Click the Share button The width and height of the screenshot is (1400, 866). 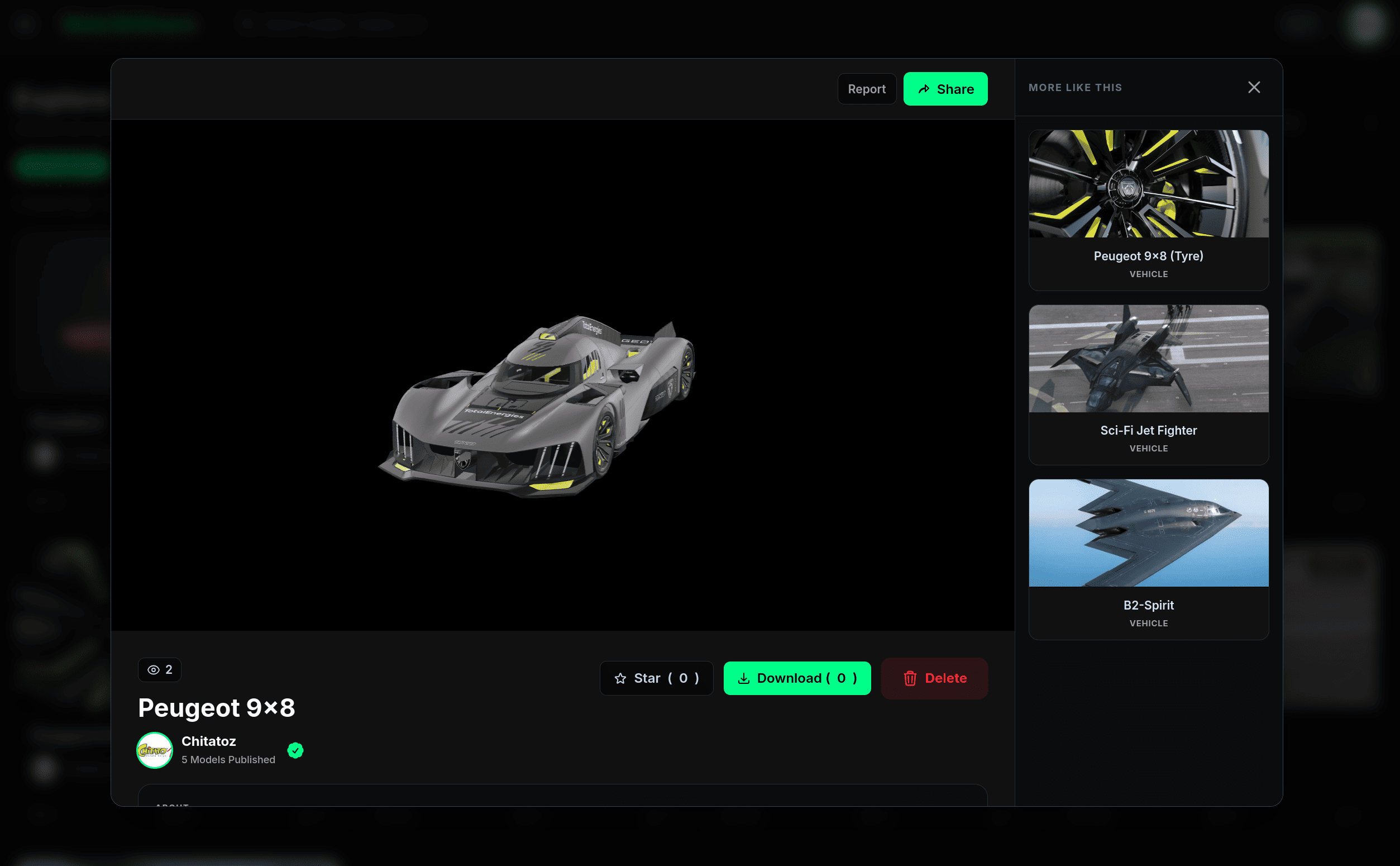tap(945, 89)
